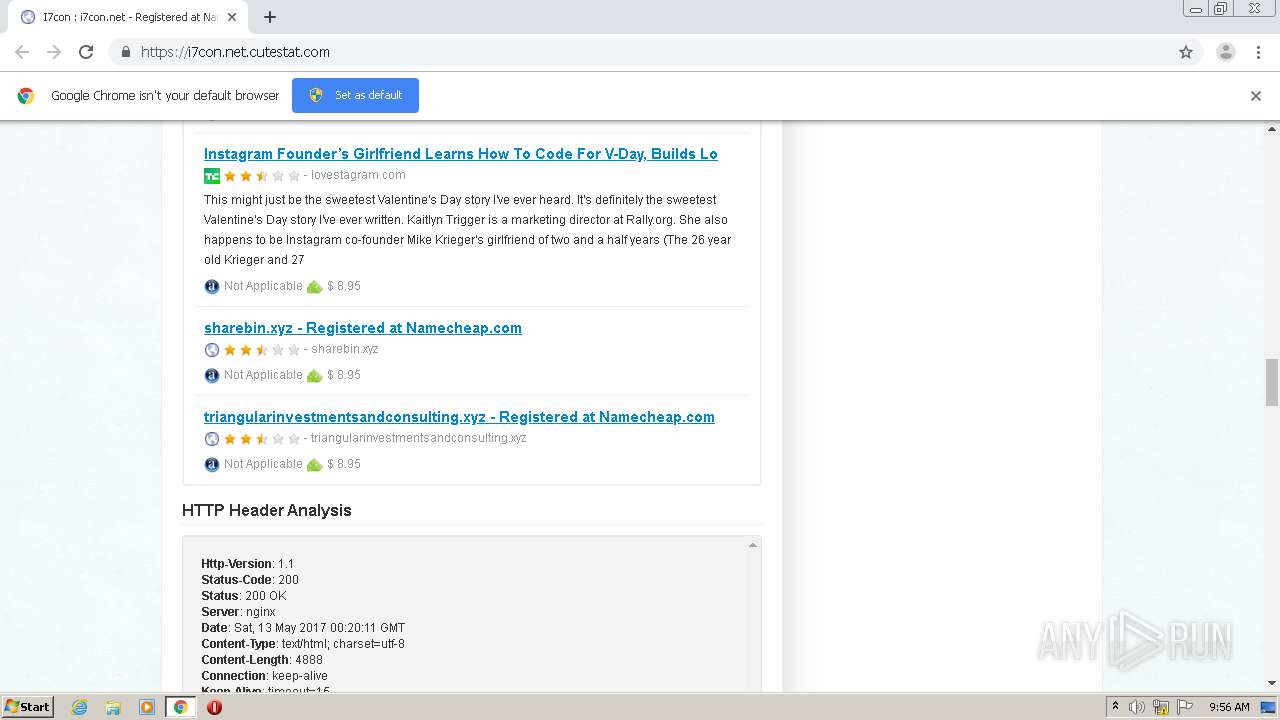
Task: Open the Chrome three-dot menu
Action: pos(1258,52)
